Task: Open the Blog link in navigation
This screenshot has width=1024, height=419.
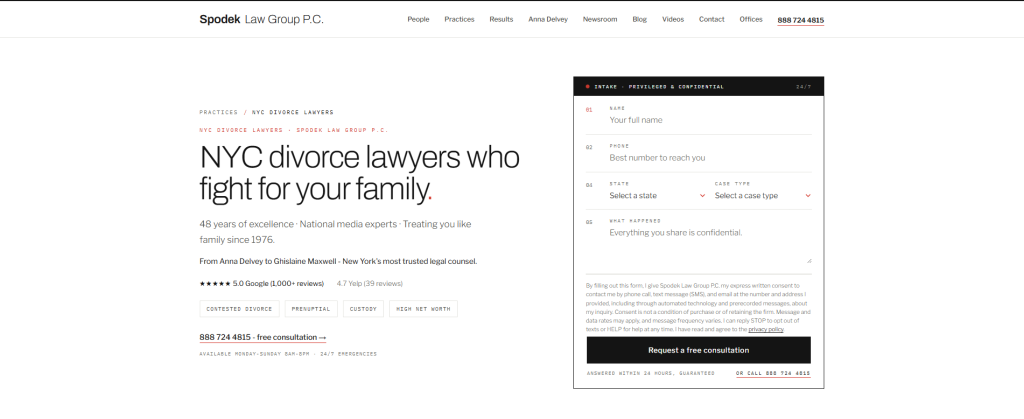Action: (639, 20)
